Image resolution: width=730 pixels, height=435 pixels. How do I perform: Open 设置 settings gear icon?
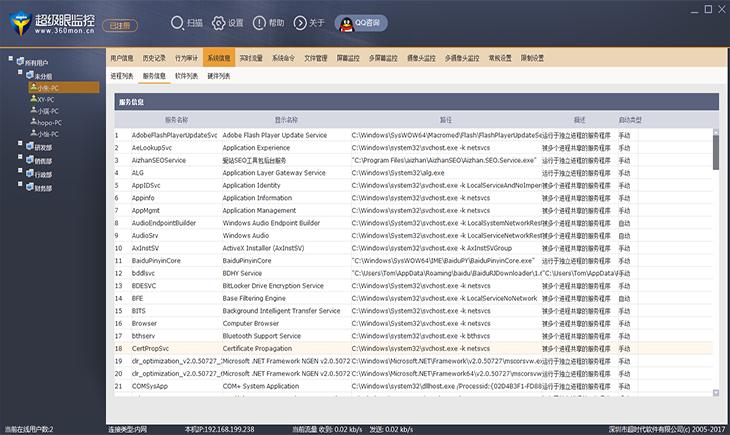(219, 22)
